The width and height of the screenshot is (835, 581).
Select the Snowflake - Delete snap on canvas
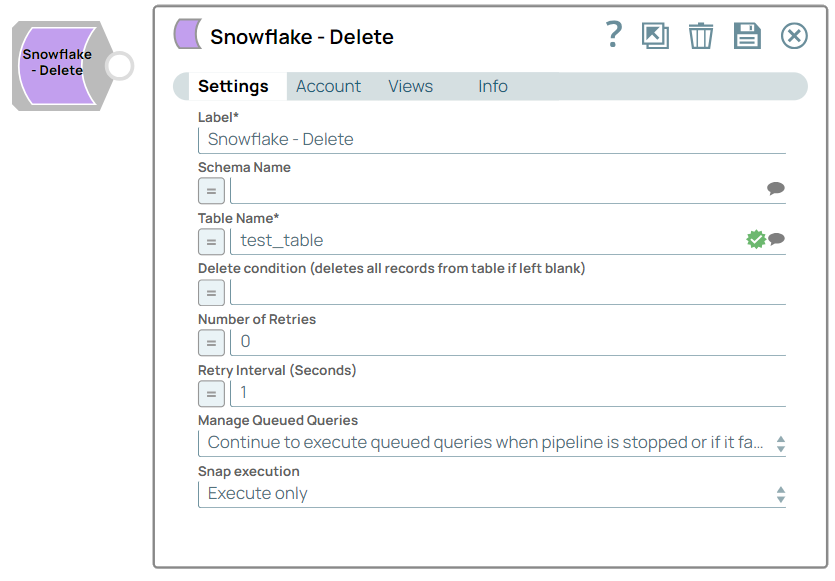click(x=57, y=62)
